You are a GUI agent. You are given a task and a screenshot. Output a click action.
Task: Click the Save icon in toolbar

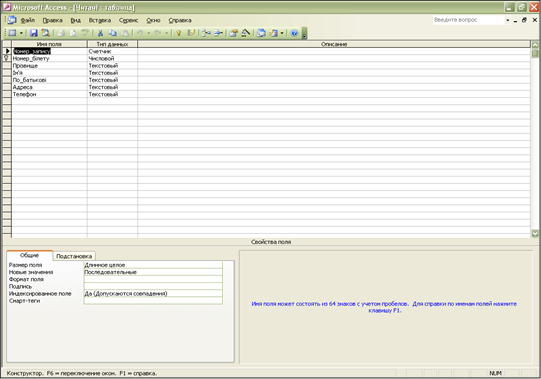33,33
